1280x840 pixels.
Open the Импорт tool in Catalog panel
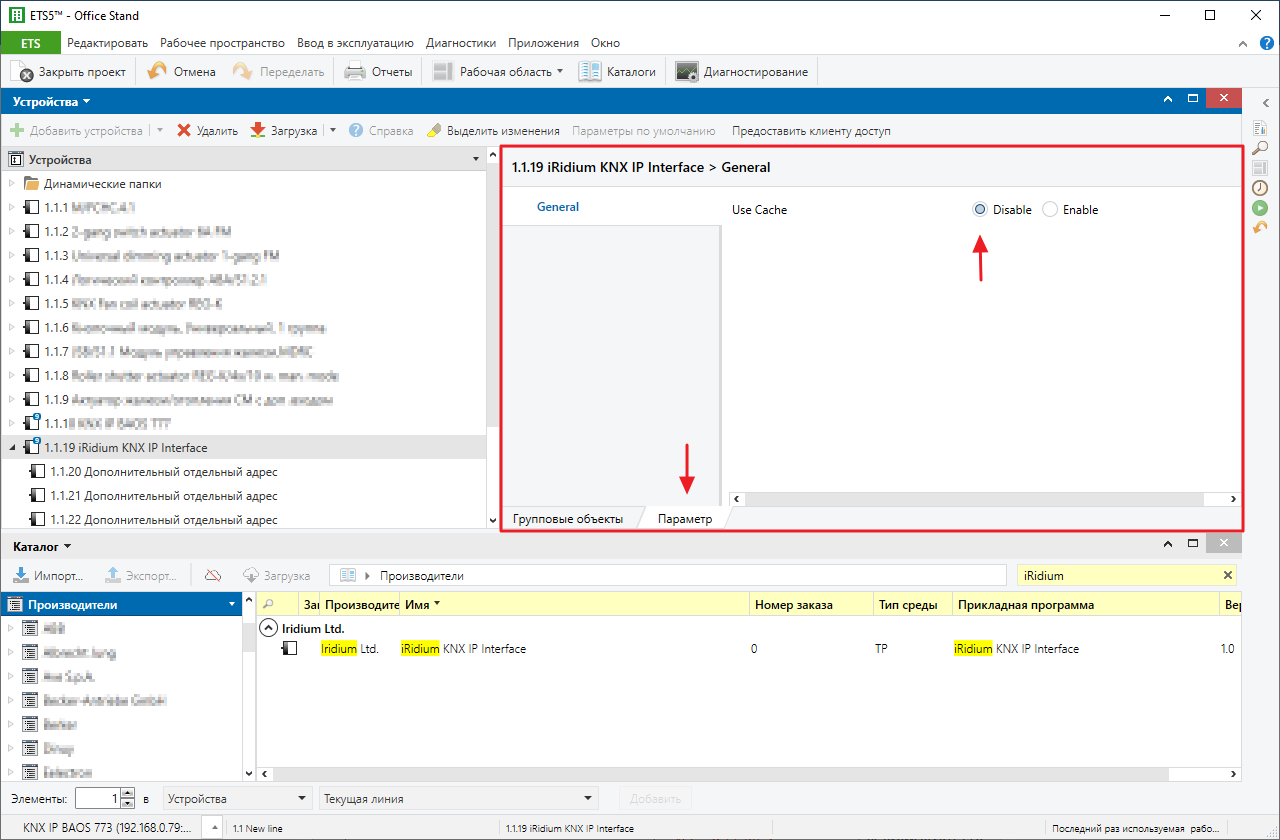click(x=50, y=574)
